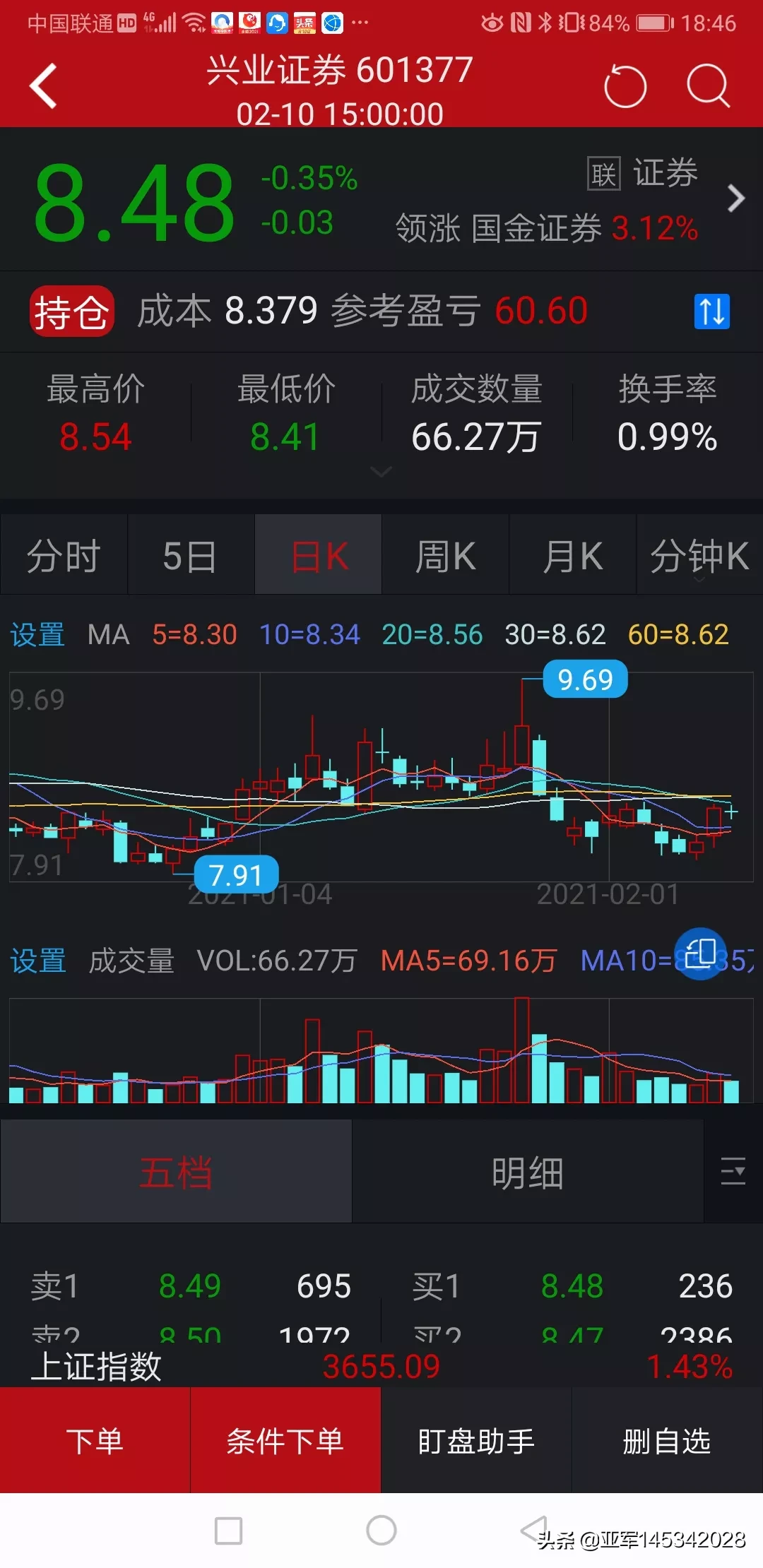
Task: Tap 删自选 to remove from watchlist
Action: click(667, 1441)
